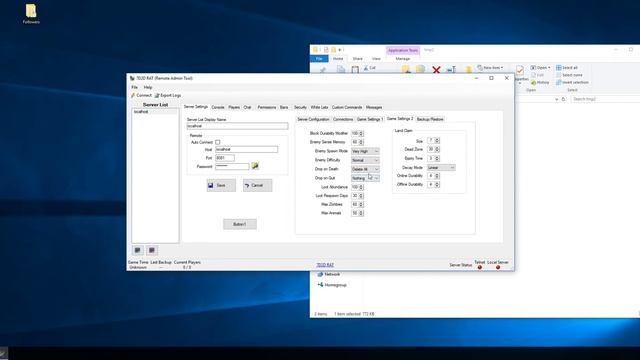
Task: Click the Button1 button
Action: pos(240,224)
